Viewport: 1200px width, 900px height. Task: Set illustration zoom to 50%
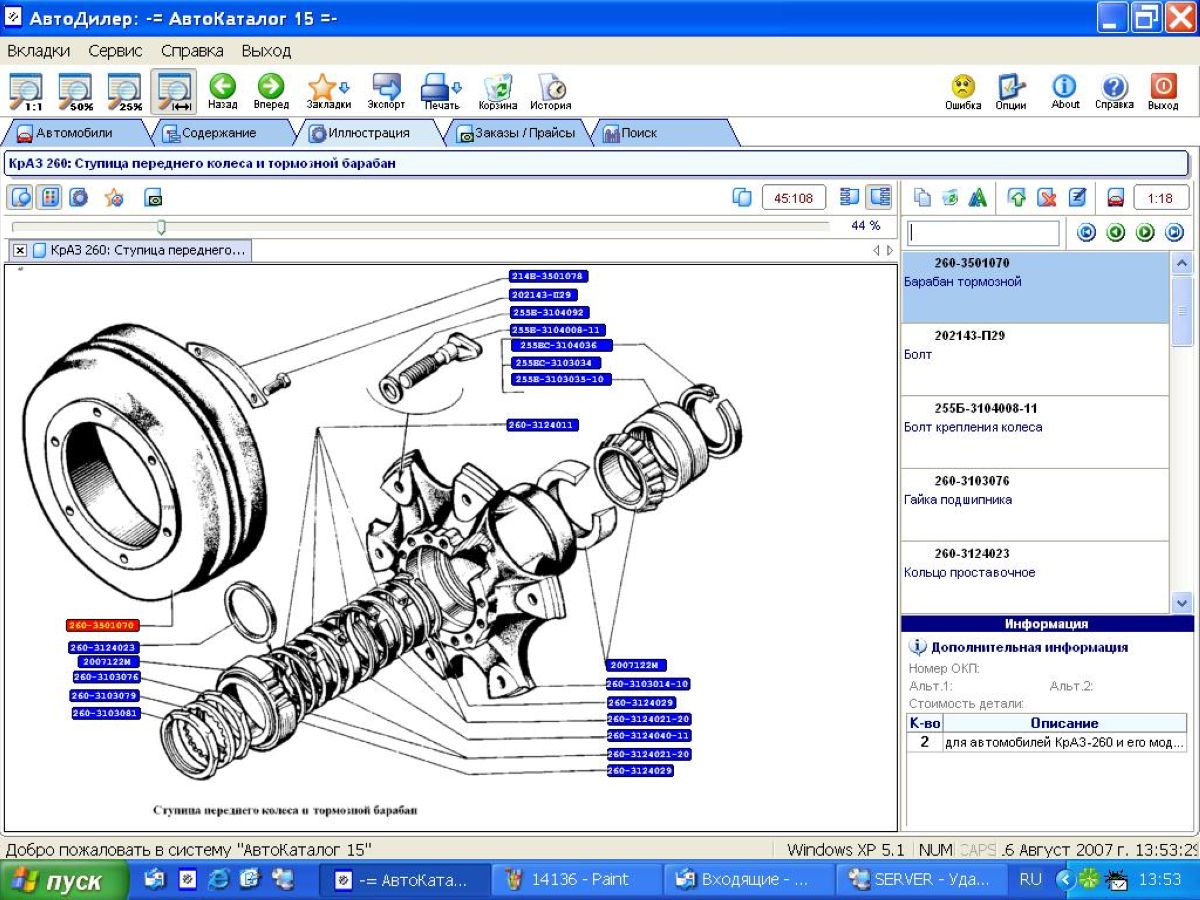[x=76, y=90]
